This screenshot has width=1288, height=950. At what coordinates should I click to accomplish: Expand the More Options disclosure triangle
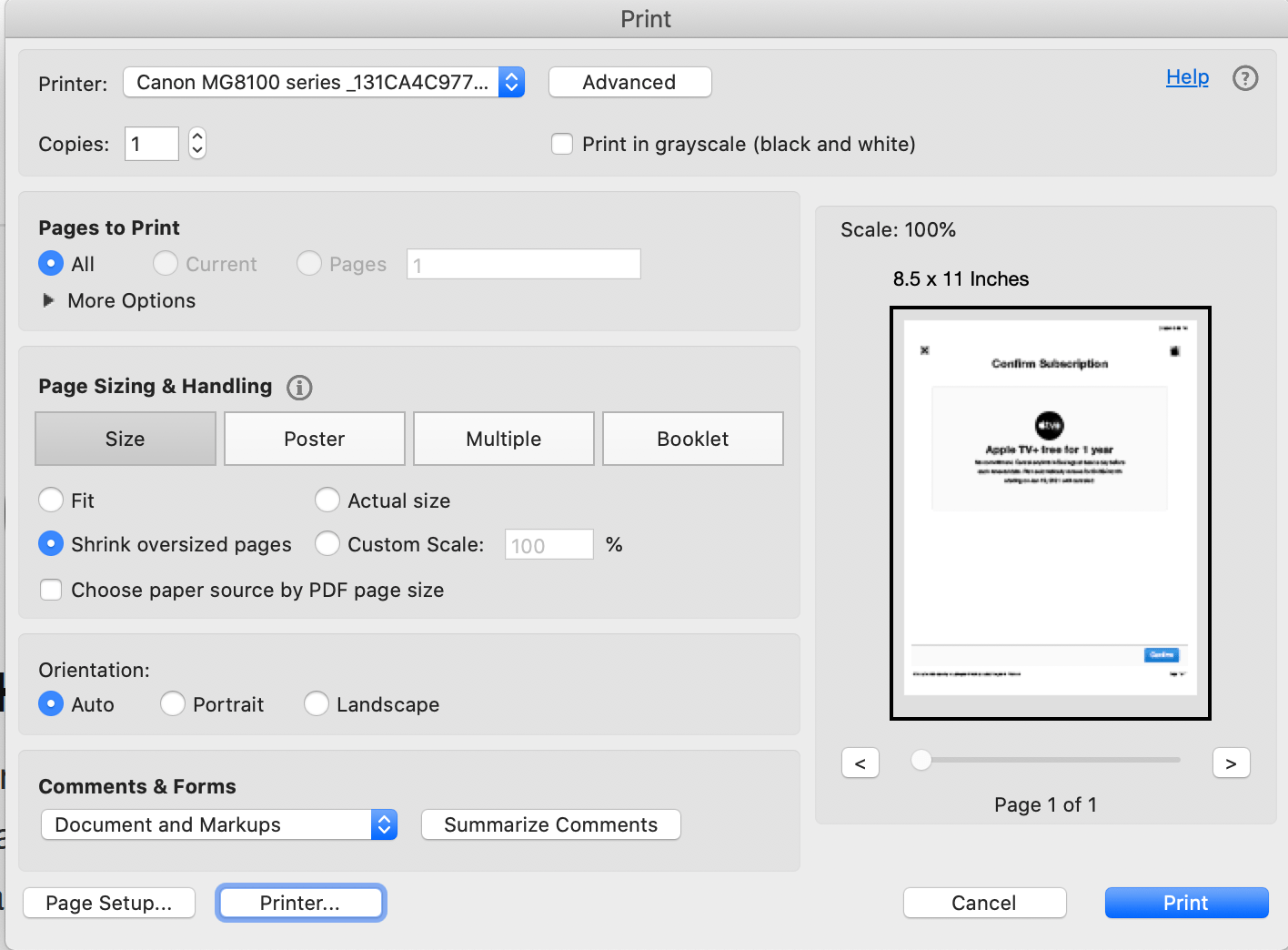(48, 300)
